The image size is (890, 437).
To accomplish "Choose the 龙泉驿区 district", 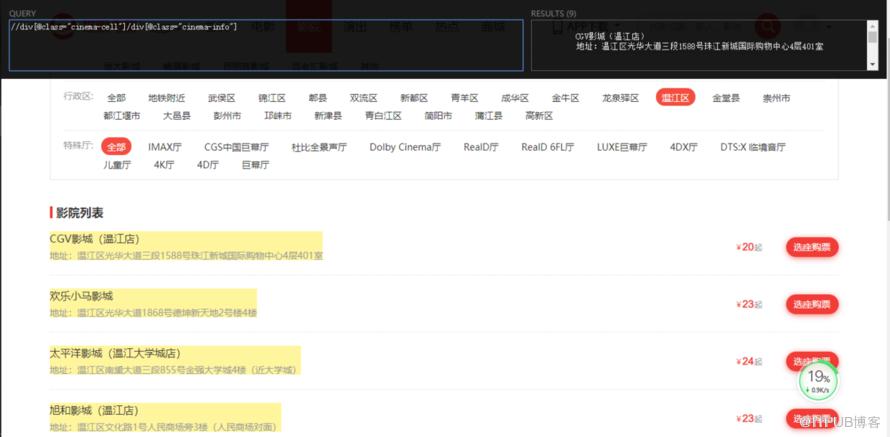I will (x=620, y=98).
